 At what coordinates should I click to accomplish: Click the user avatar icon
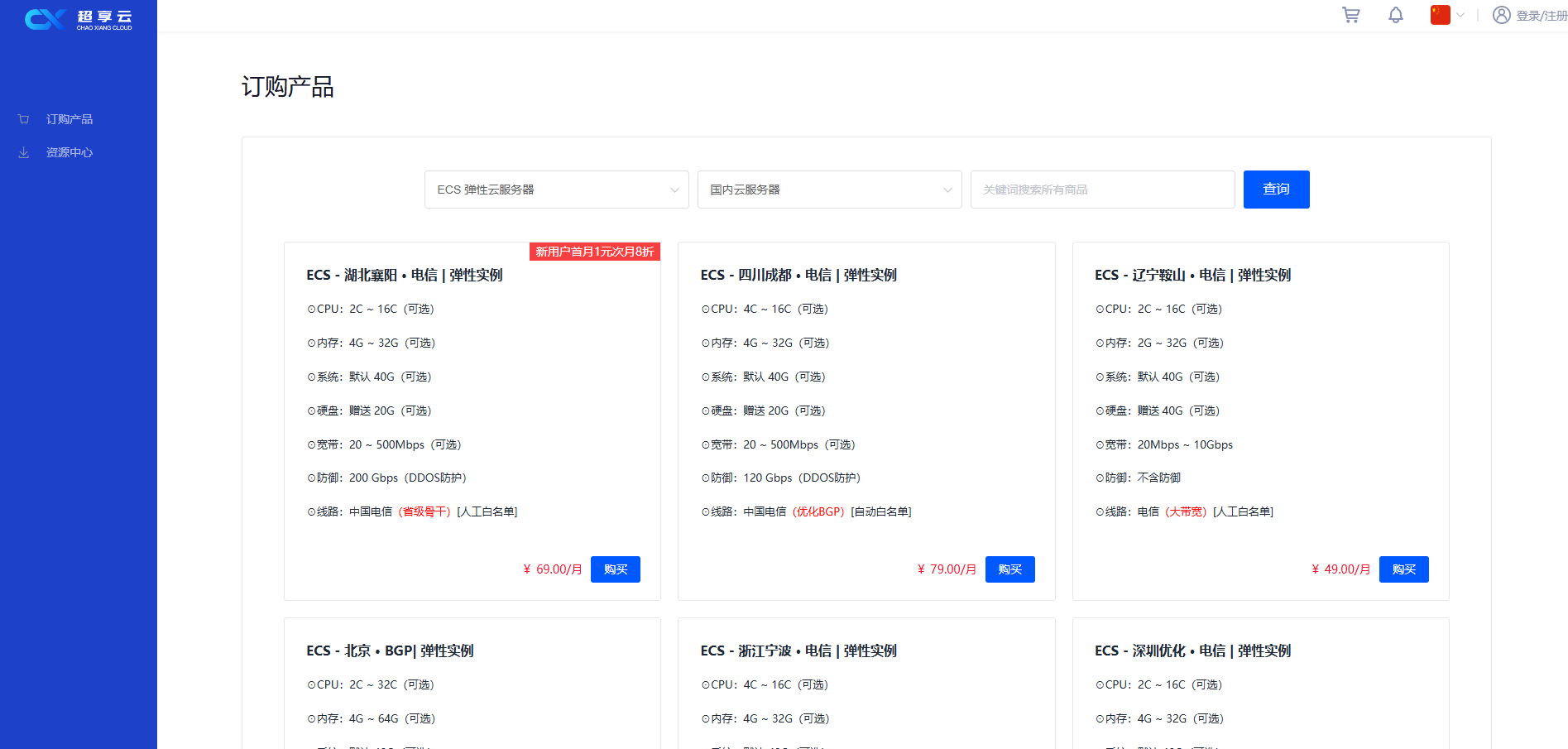click(1501, 15)
